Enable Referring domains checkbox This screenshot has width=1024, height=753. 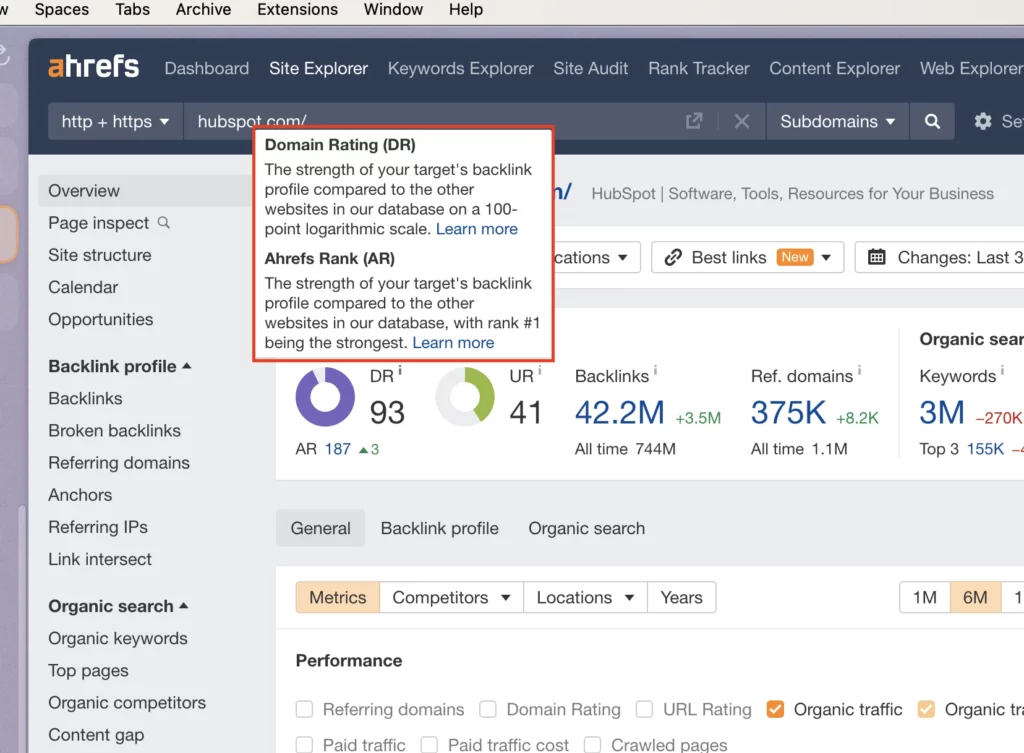[304, 709]
